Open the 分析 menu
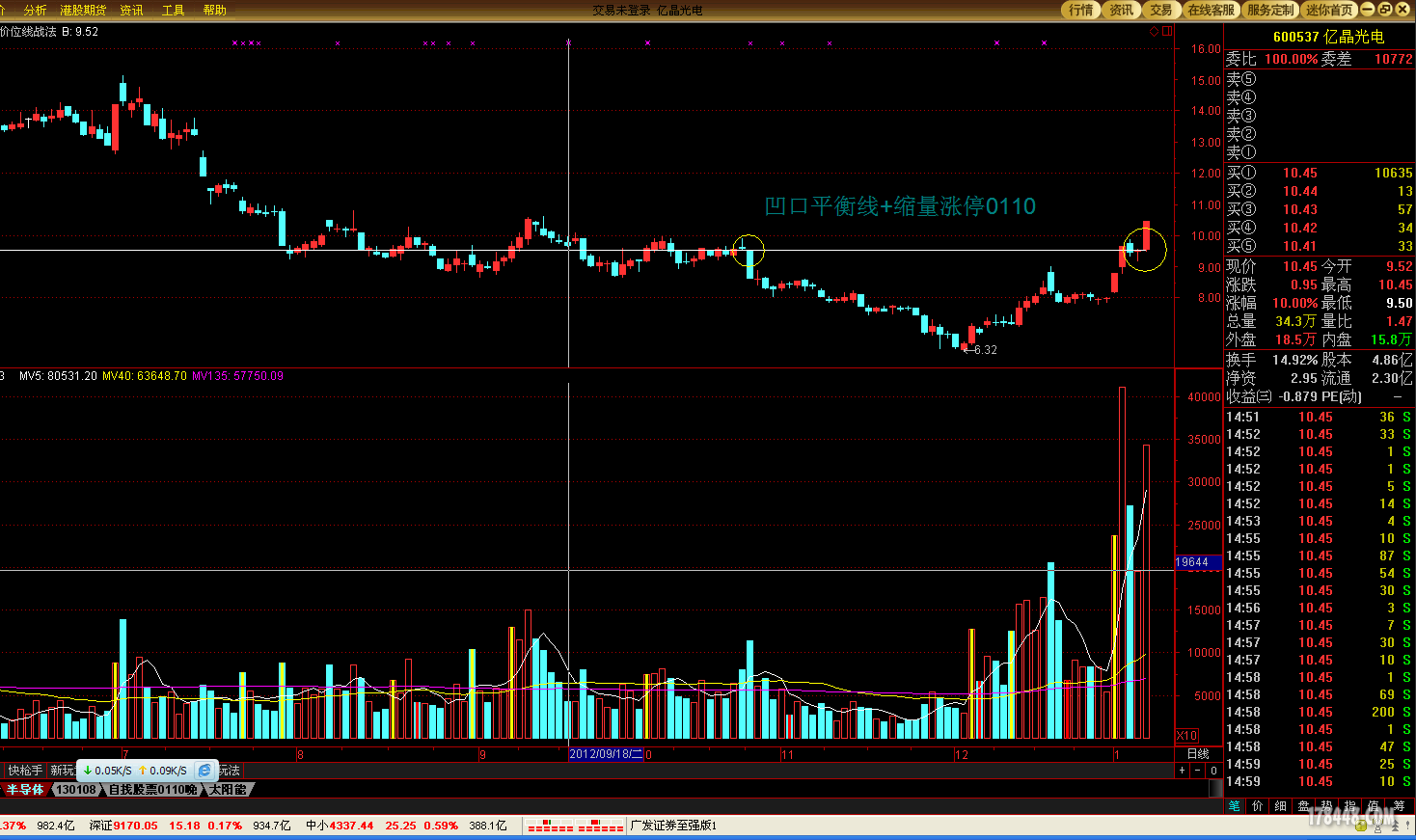Screen dimensions: 1416x840 click(36, 10)
